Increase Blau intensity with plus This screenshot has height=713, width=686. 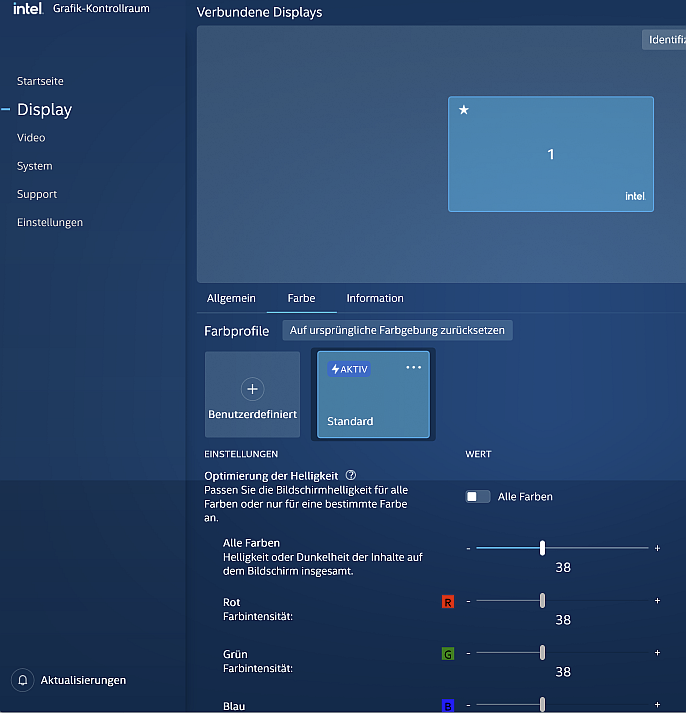[x=657, y=705]
